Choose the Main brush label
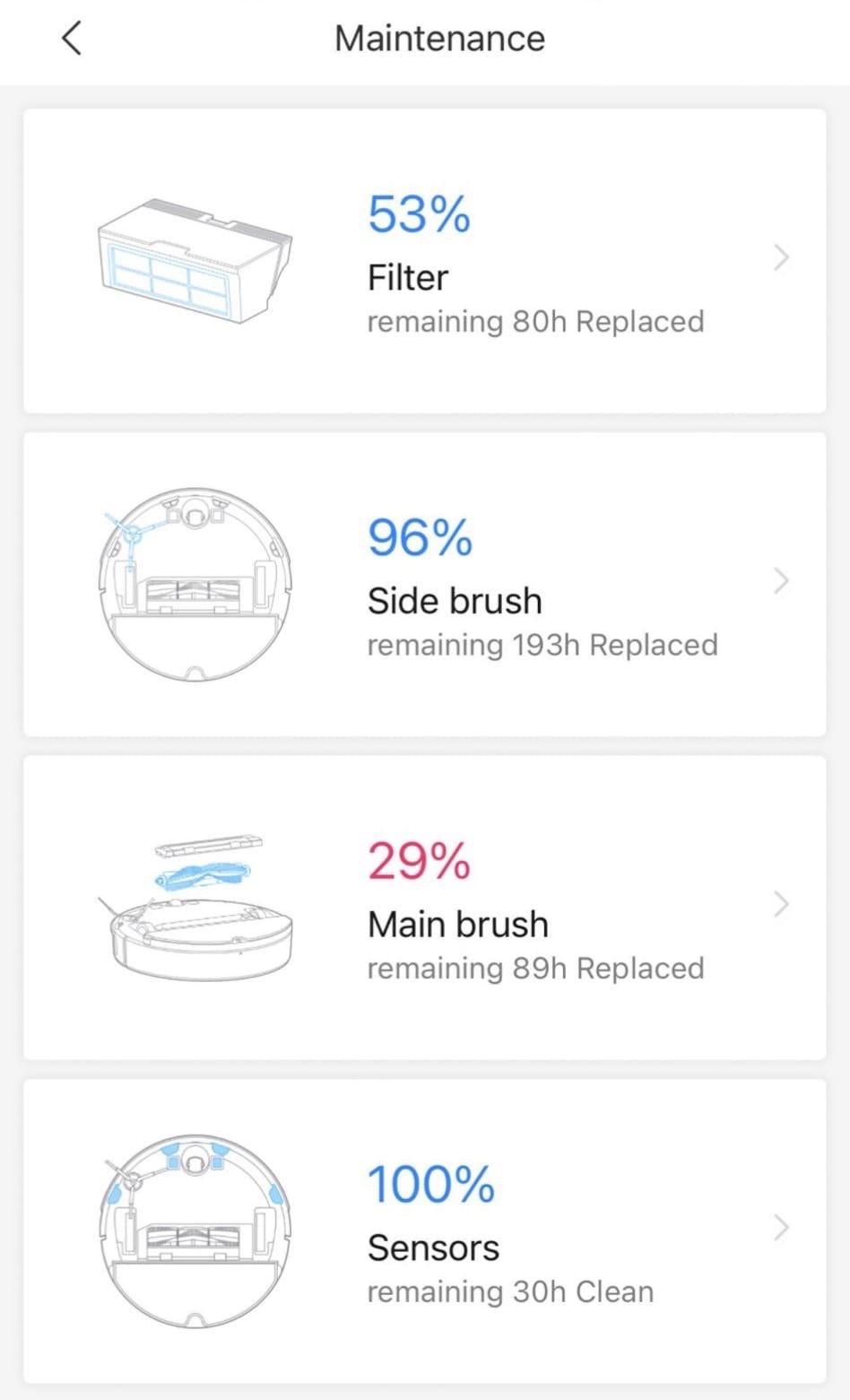The image size is (850, 1400). [x=457, y=925]
